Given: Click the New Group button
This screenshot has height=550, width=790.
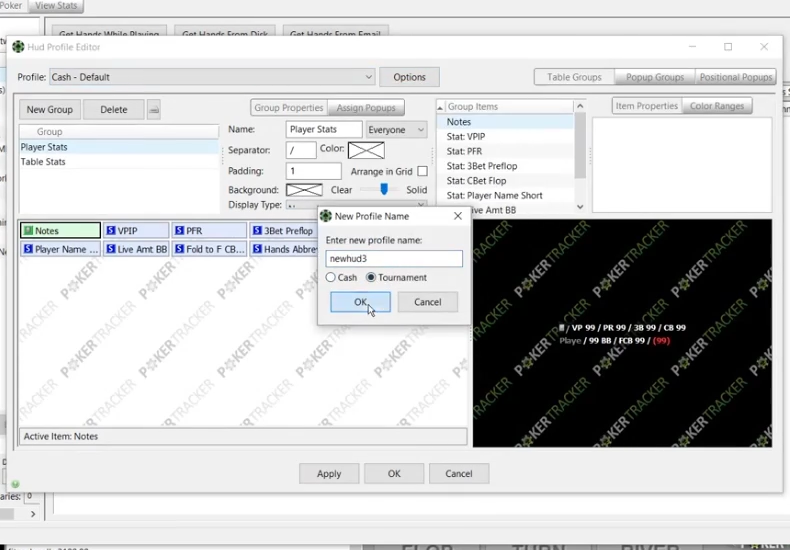Looking at the screenshot, I should tap(50, 109).
